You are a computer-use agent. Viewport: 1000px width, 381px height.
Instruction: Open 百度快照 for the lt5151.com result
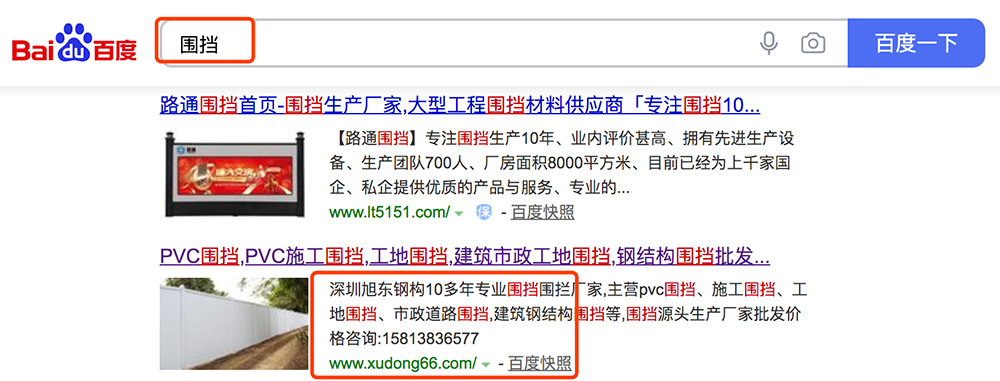click(542, 213)
